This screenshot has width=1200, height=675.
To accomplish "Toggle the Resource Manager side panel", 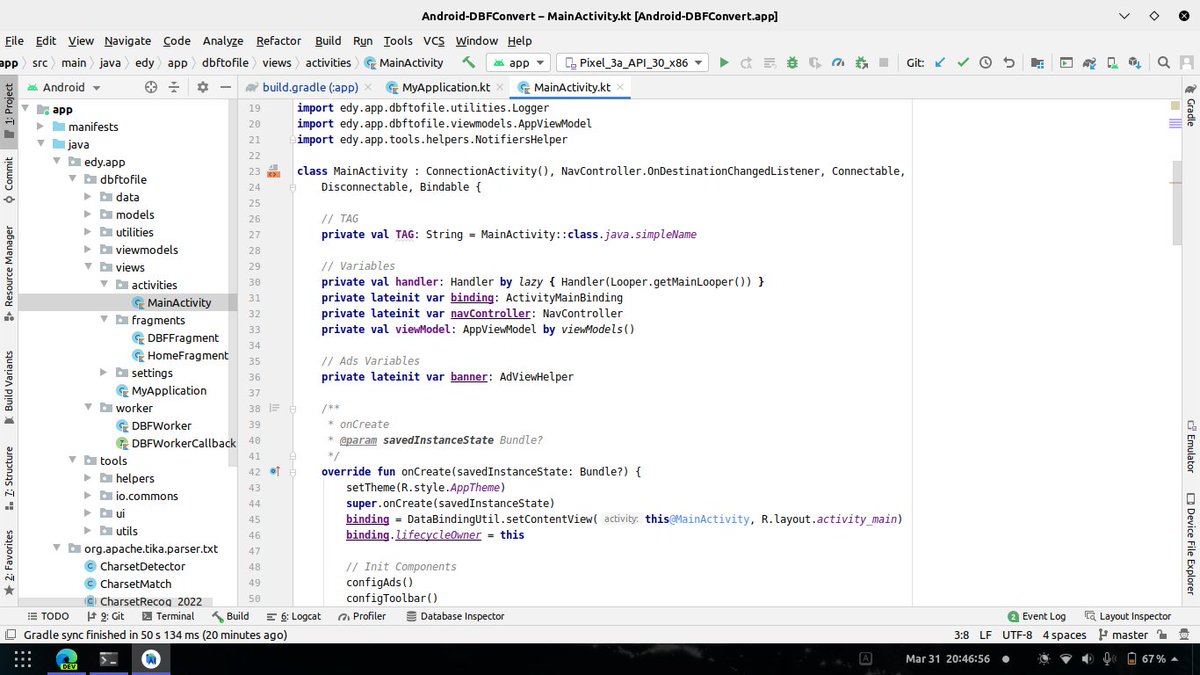I will pyautogui.click(x=9, y=272).
